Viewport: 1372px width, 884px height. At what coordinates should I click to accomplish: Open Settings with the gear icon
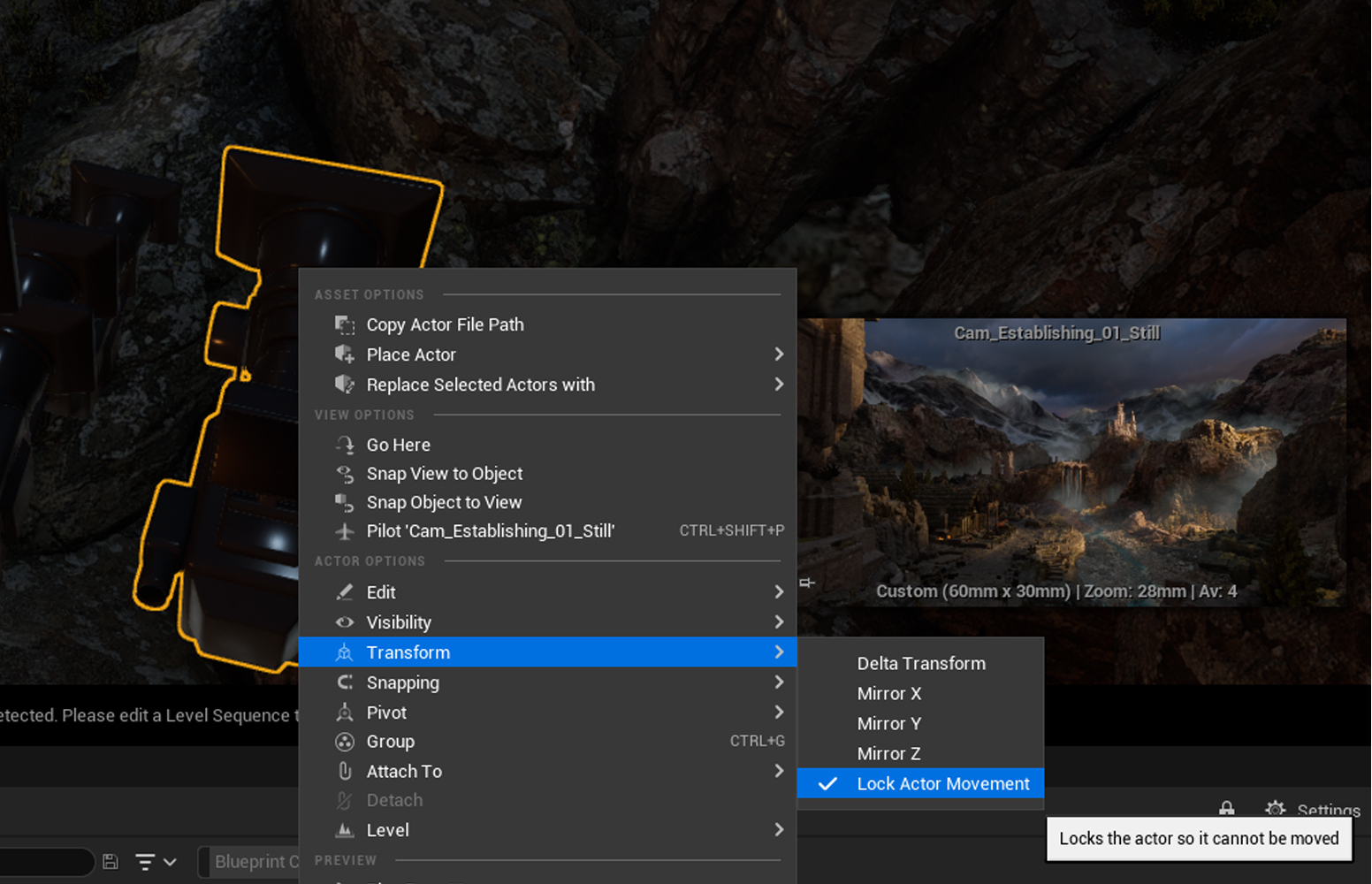[x=1275, y=809]
